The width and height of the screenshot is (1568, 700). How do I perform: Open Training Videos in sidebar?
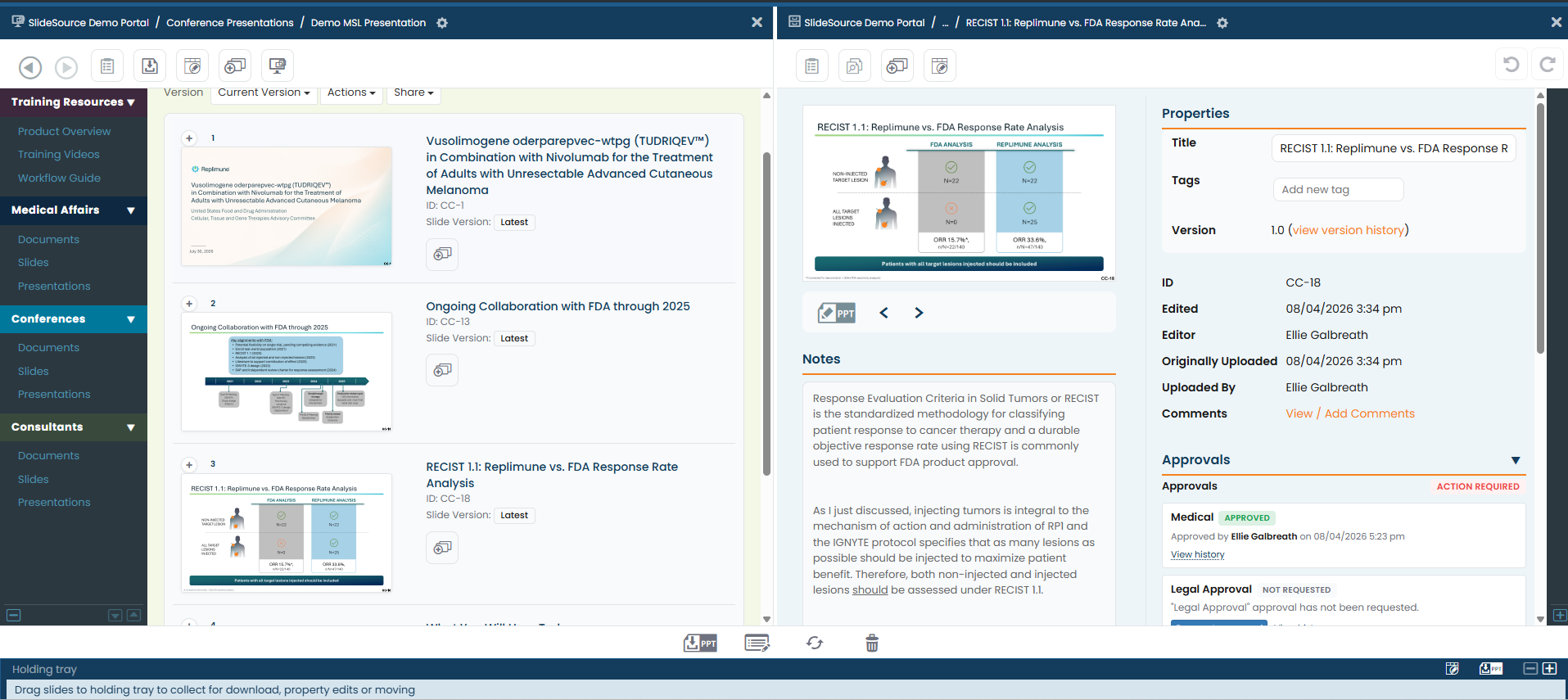(59, 155)
